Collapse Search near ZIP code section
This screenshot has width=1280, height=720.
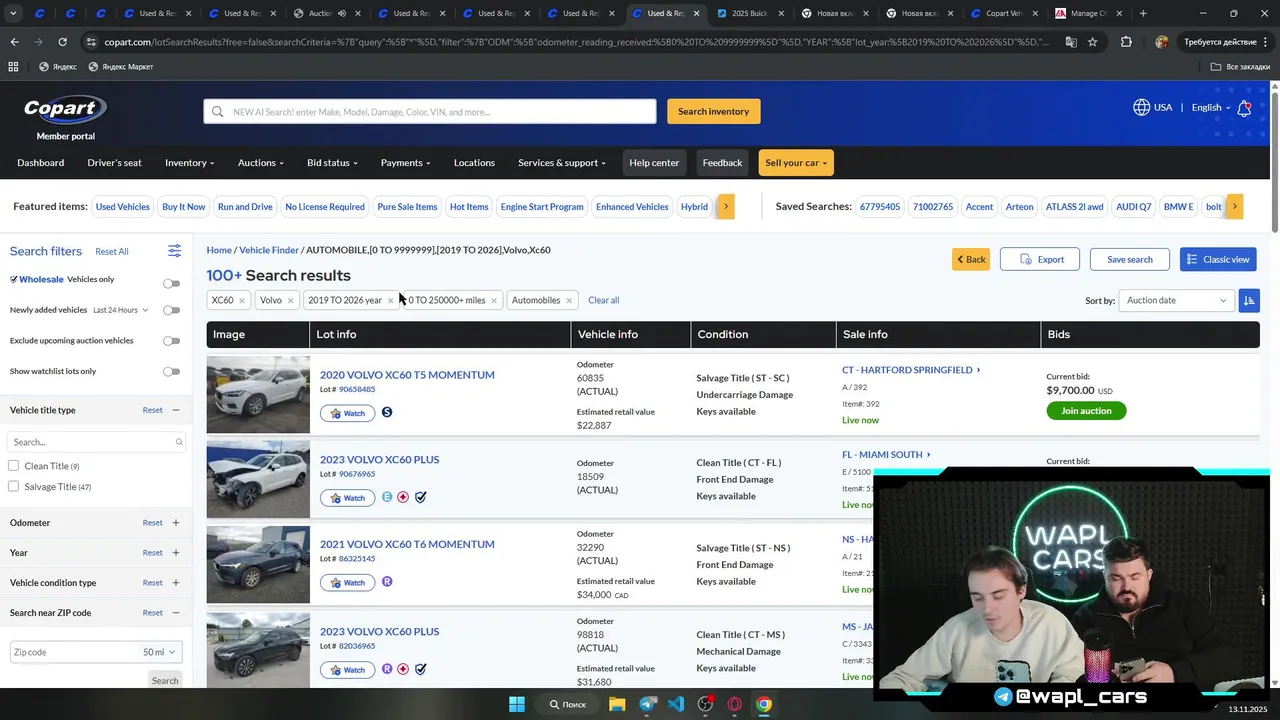point(176,612)
